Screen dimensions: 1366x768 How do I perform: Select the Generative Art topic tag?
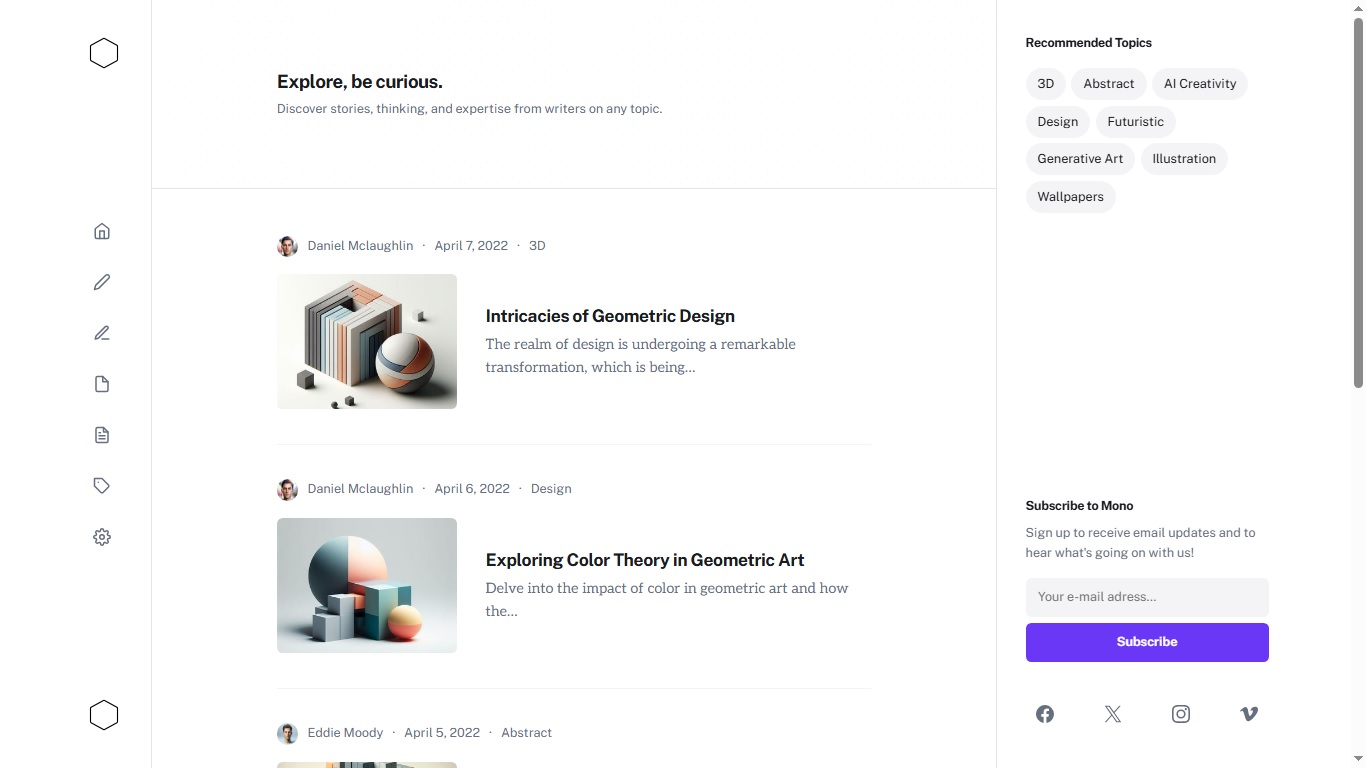(1080, 159)
